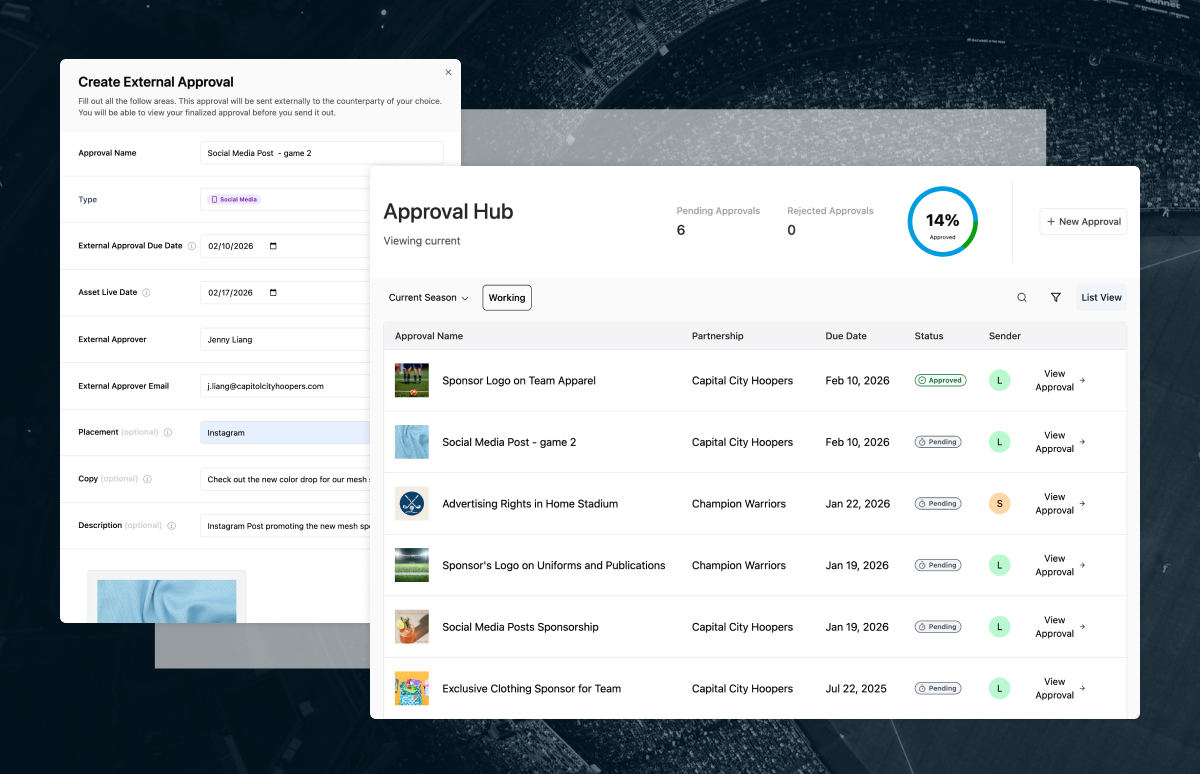Screen dimensions: 1200x774
Task: Click the 14% Approved progress ring
Action: (942, 221)
